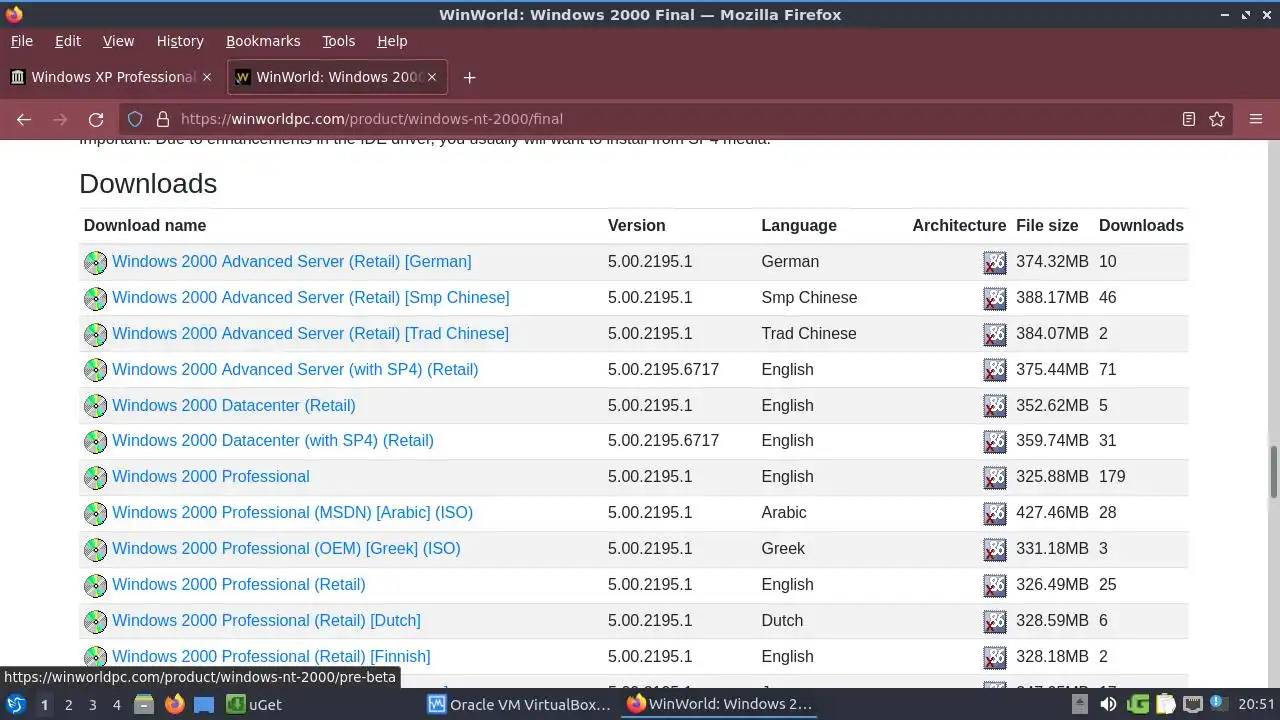Click the x86 icon in the 375.44MB row
Screen dimensions: 1280x720
[994, 370]
